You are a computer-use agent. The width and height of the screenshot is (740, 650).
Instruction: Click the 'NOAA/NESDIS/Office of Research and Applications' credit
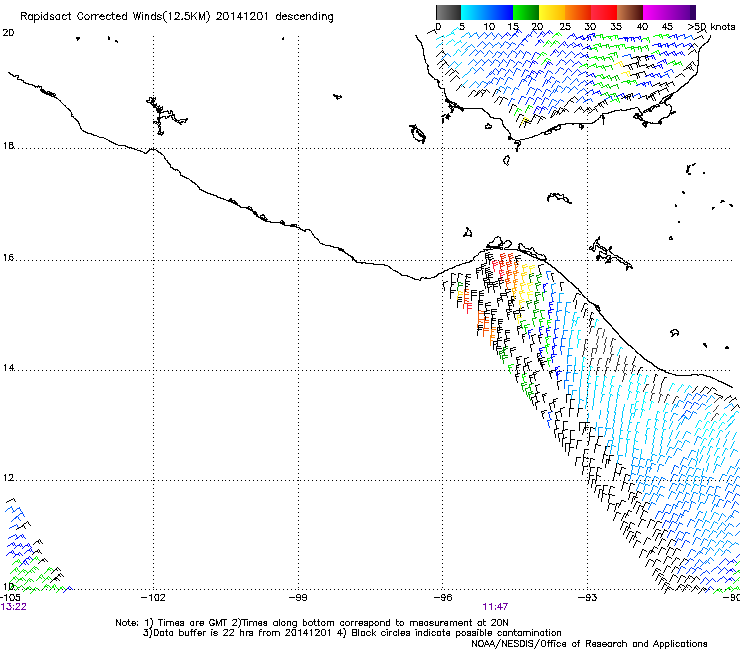[589, 644]
